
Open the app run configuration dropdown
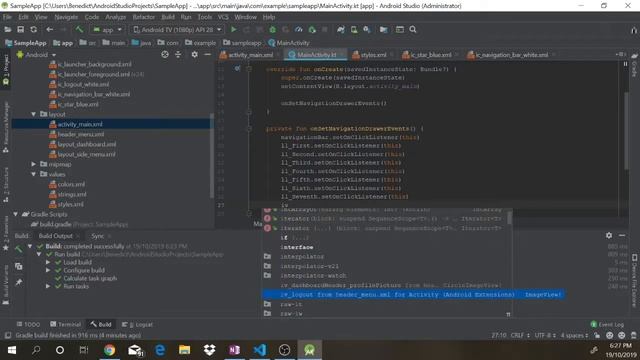(107, 30)
